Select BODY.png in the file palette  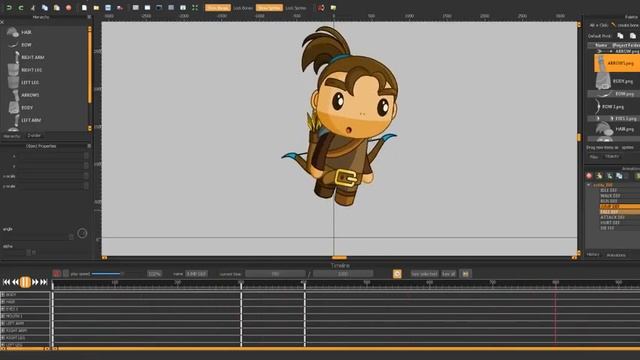pyautogui.click(x=617, y=82)
